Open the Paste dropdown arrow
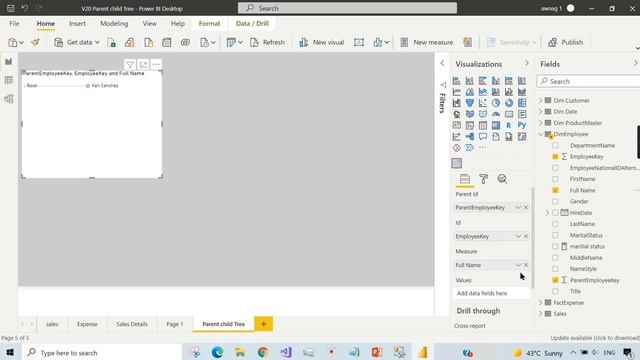 tap(21, 42)
